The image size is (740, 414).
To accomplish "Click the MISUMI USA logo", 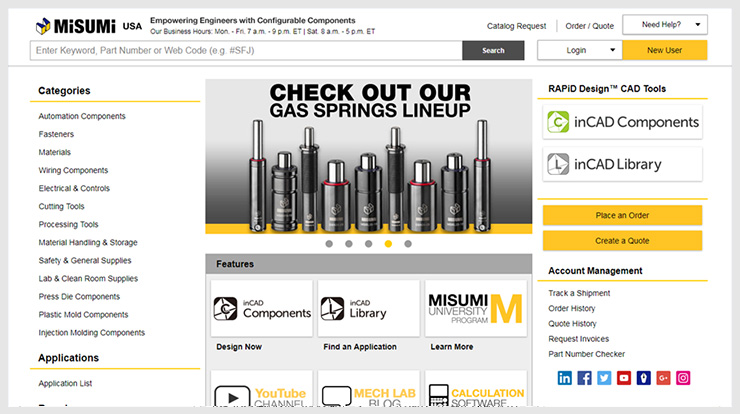I will coord(89,26).
